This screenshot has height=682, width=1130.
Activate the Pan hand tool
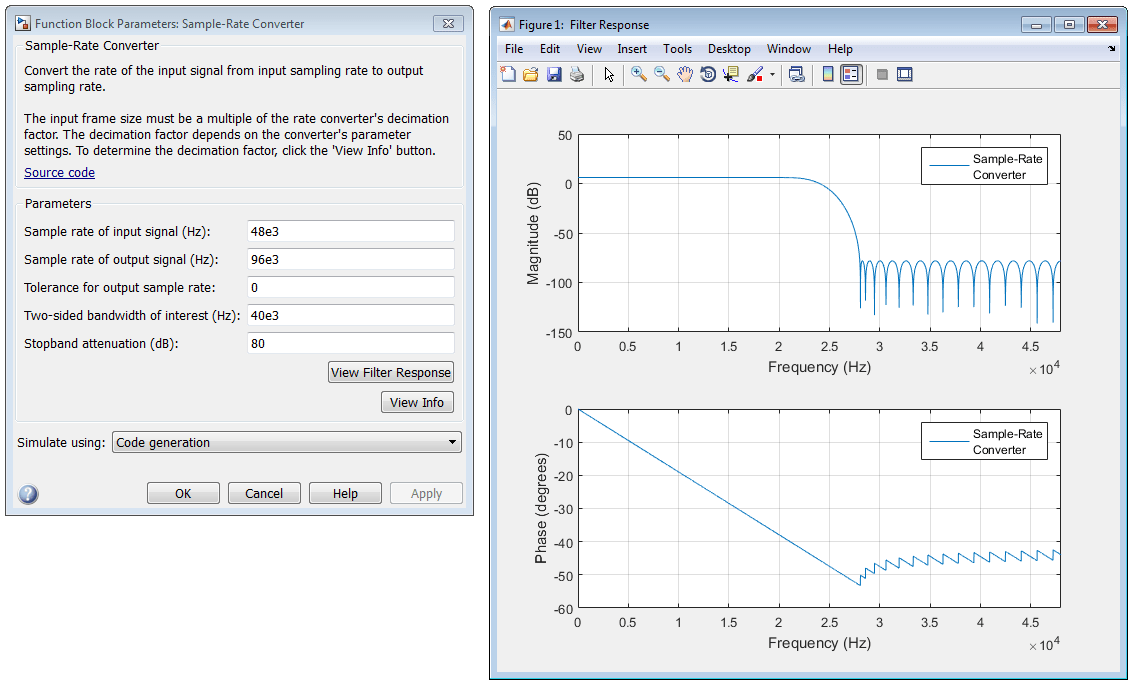tap(685, 74)
